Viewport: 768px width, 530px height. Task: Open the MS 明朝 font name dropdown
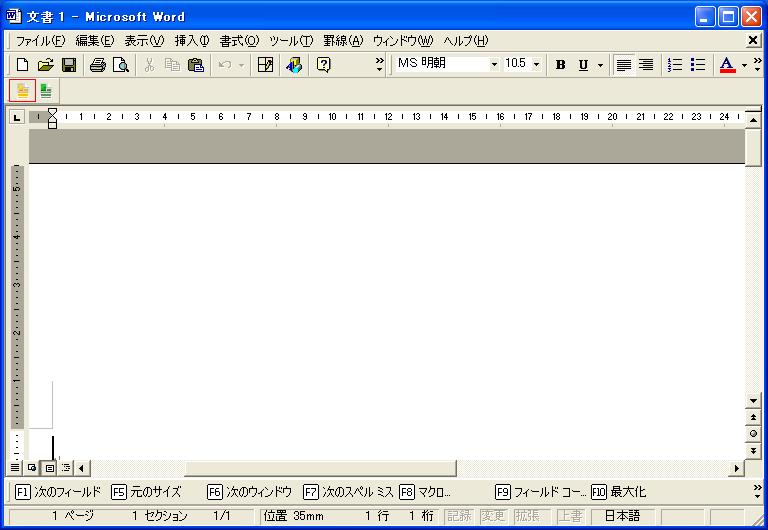click(494, 64)
